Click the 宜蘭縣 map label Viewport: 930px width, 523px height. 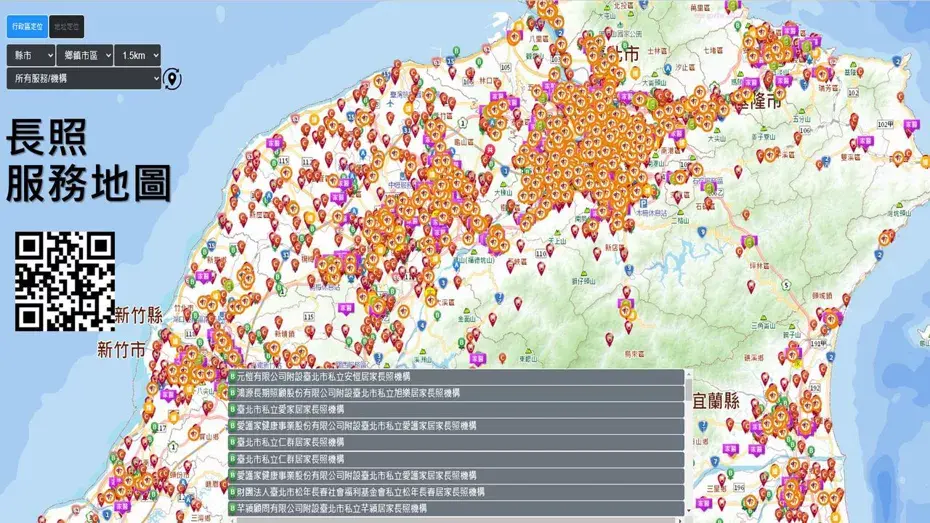715,401
